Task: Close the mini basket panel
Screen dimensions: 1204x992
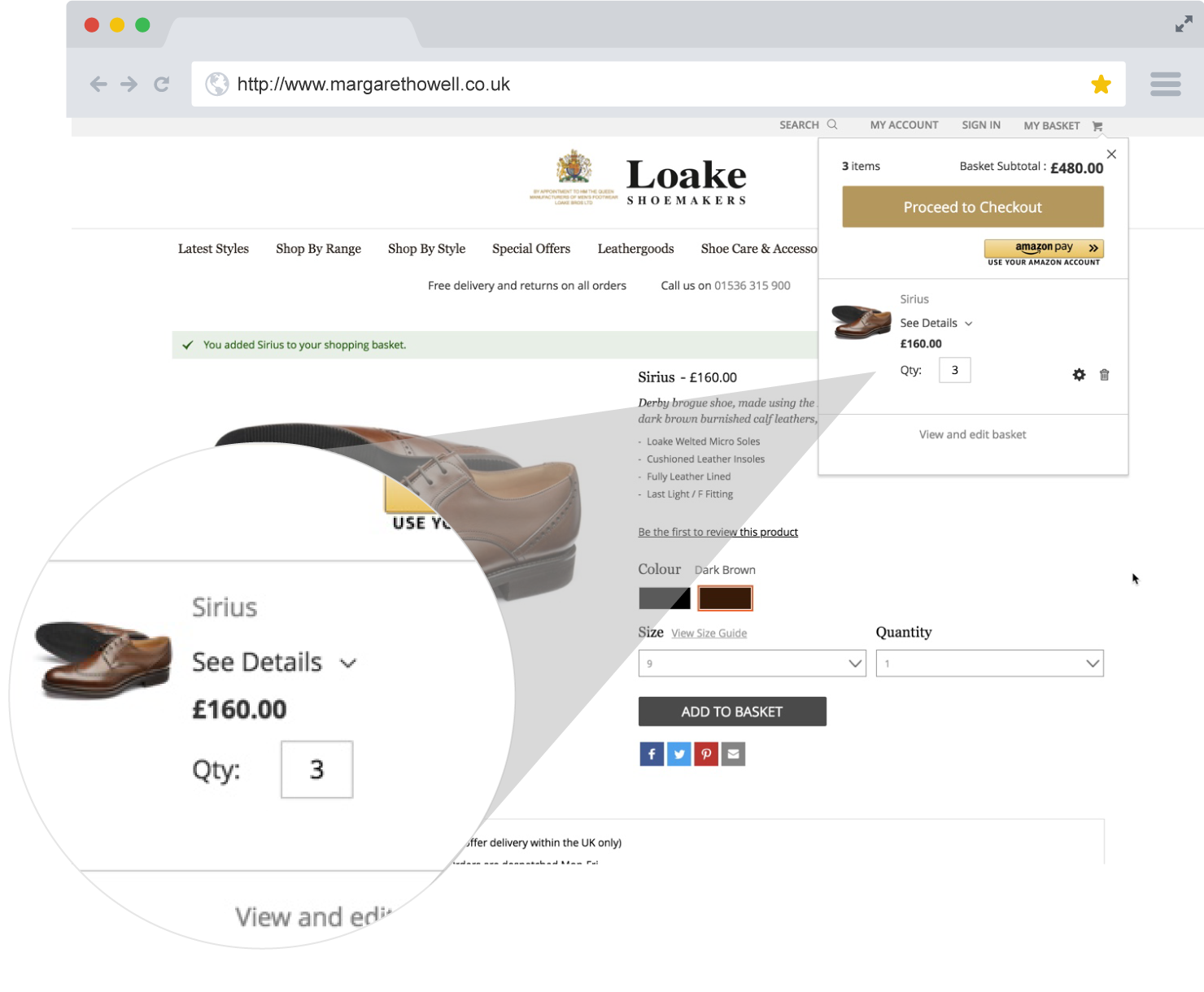Action: point(1111,154)
